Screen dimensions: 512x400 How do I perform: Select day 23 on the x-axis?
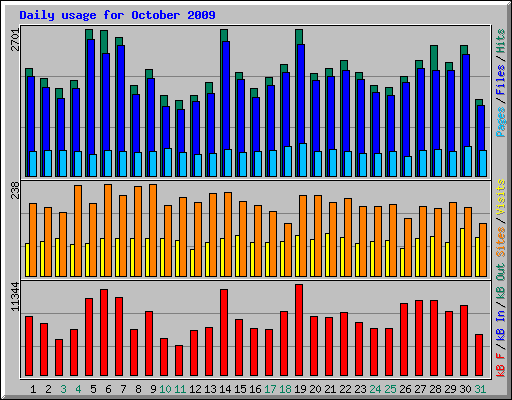click(360, 389)
